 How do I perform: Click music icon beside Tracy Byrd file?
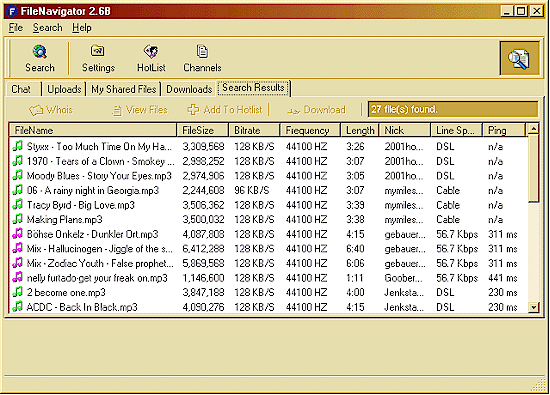point(18,205)
